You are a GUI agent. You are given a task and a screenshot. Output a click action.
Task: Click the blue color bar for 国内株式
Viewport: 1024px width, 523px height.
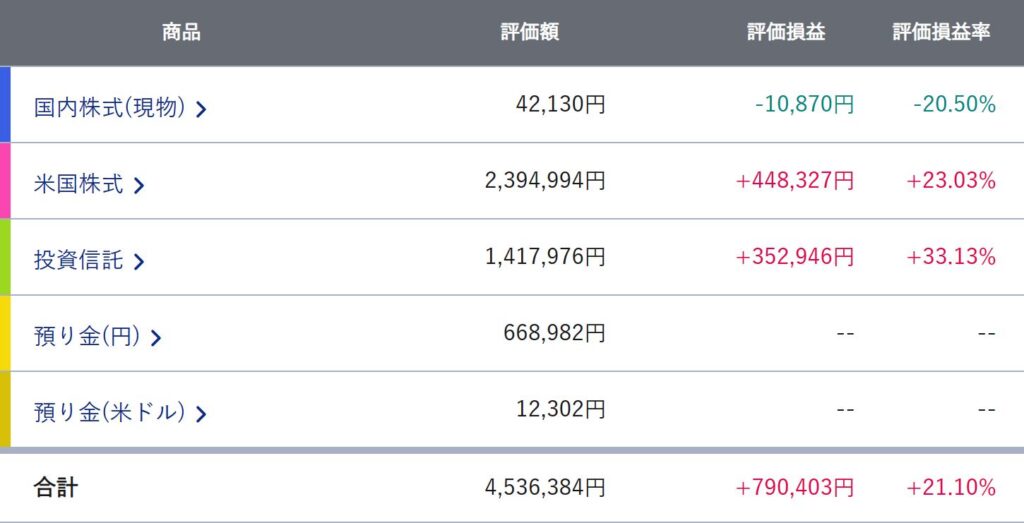click(5, 104)
